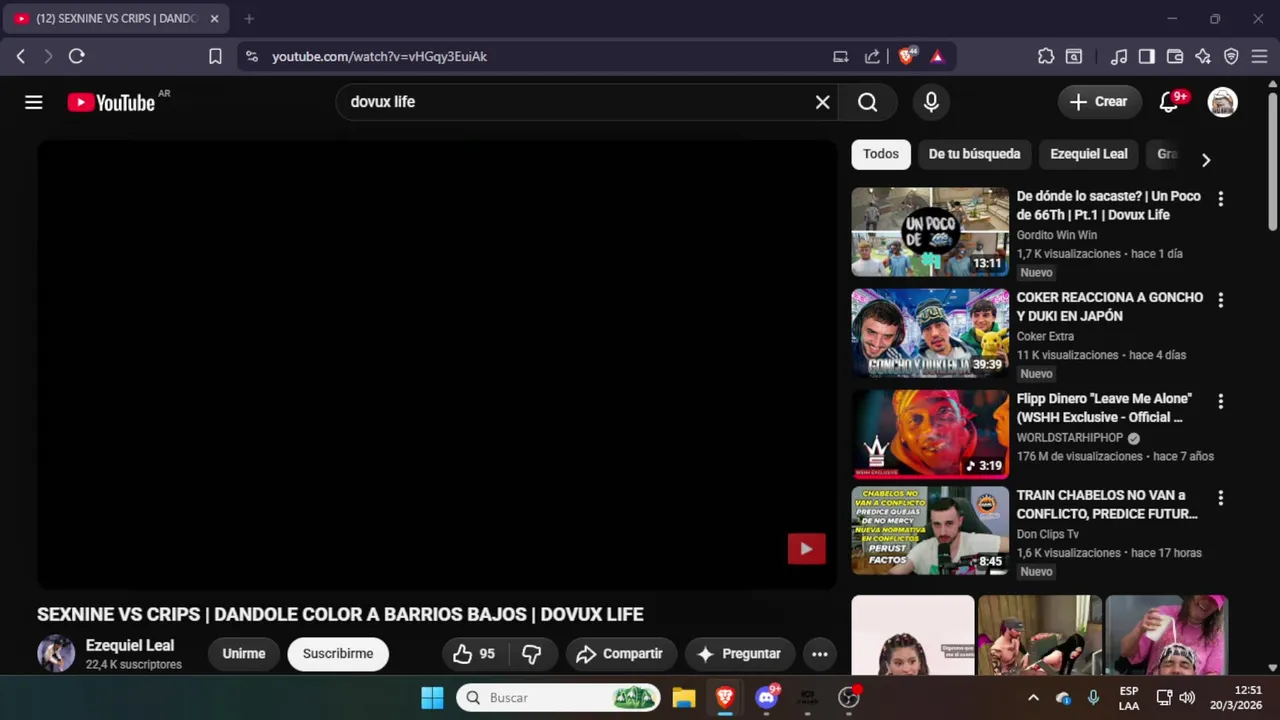1280x720 pixels.
Task: Share the video using Compartir
Action: (620, 654)
